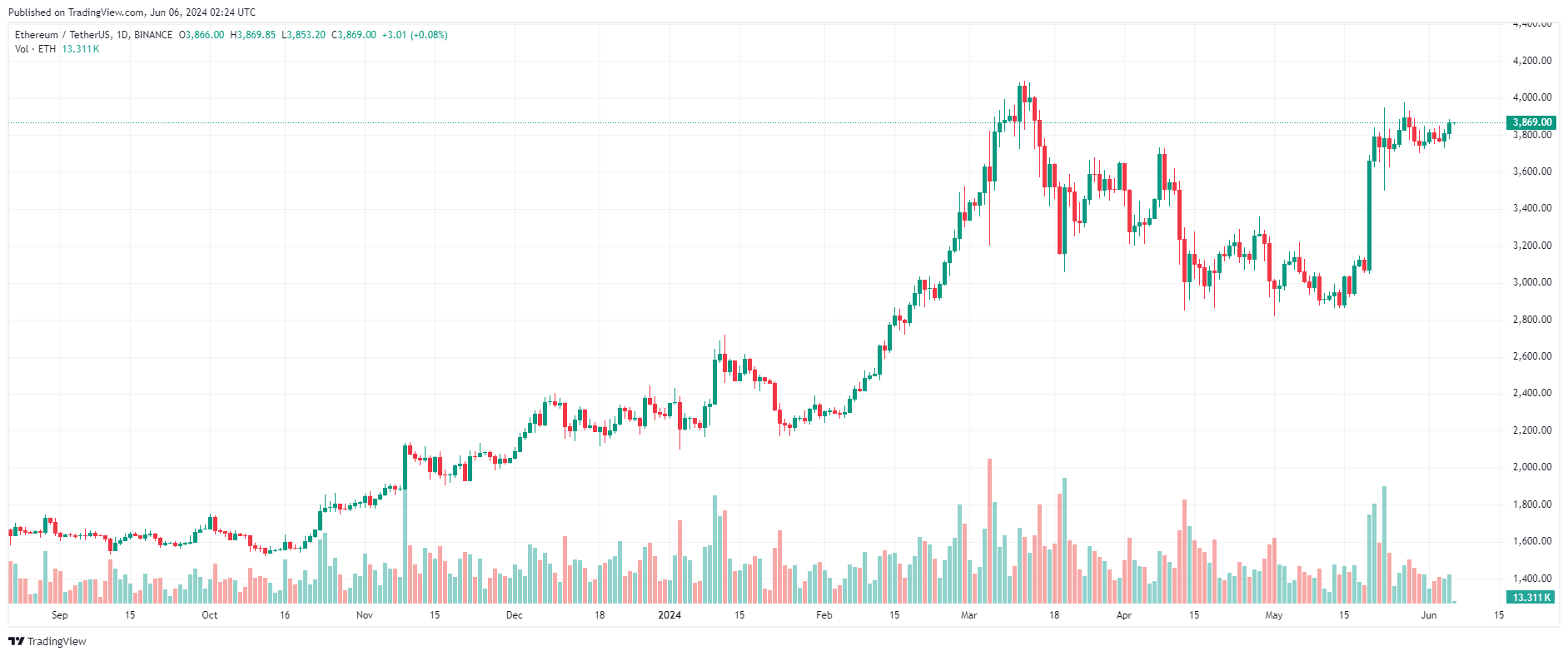Click the TradingView logo icon

tap(16, 641)
